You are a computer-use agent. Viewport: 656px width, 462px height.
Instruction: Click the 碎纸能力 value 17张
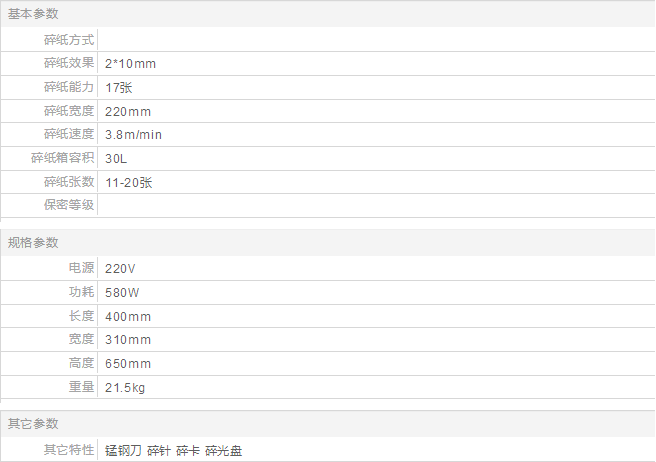coord(119,87)
